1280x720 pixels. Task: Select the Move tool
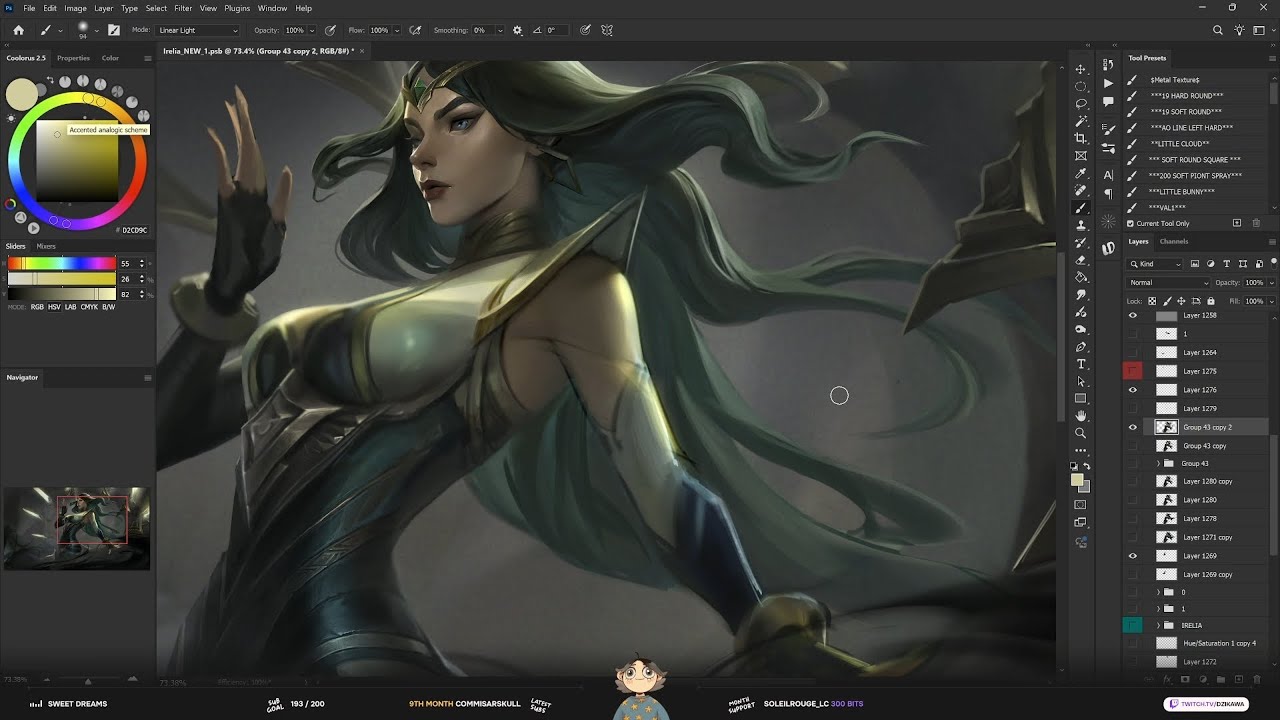(x=1080, y=69)
